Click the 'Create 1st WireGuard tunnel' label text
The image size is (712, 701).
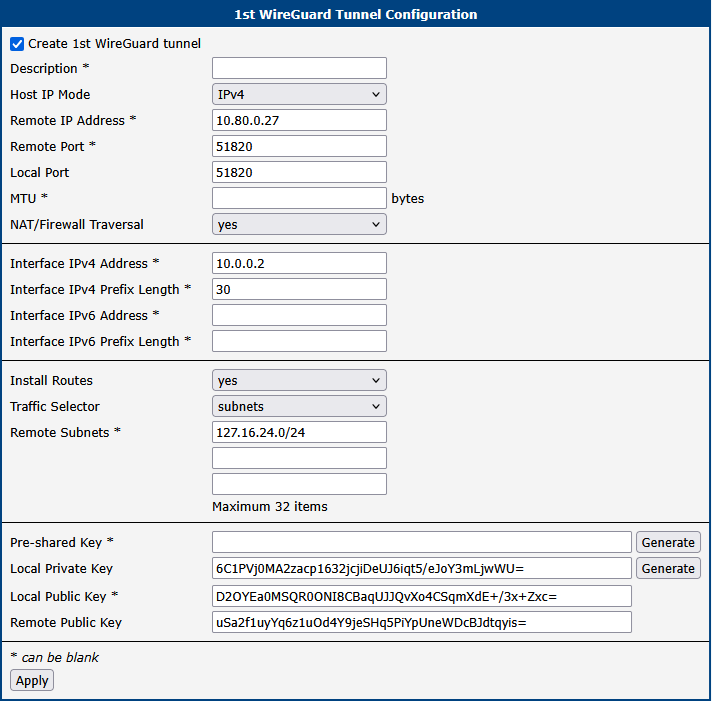(114, 44)
